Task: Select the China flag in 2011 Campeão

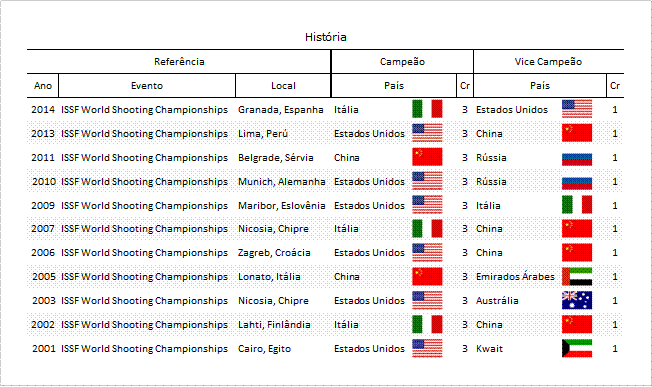Action: pos(427,158)
